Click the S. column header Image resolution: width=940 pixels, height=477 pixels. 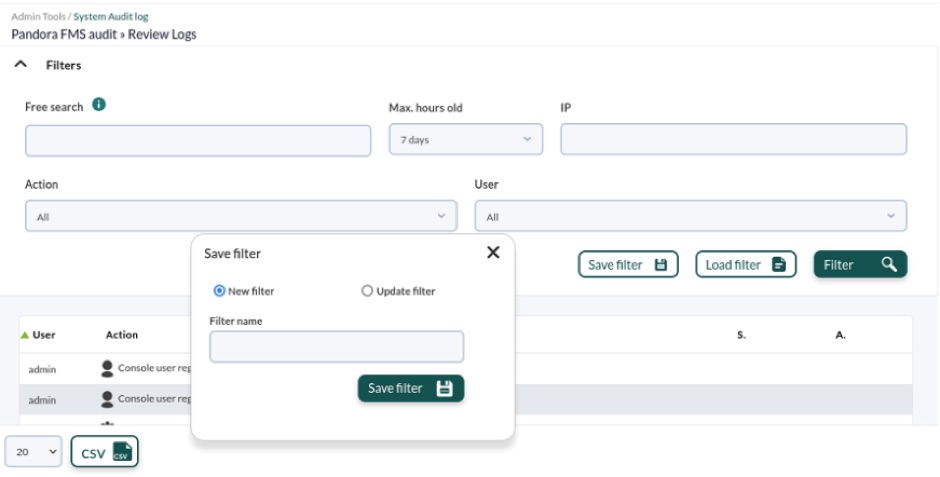coord(742,335)
